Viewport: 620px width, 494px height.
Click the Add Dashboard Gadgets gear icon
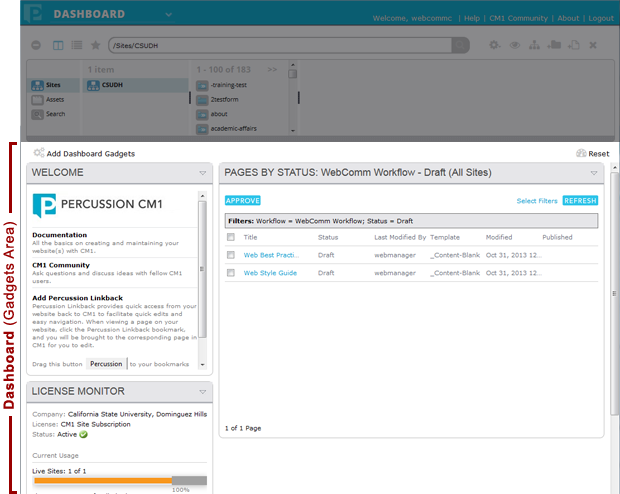tap(39, 153)
